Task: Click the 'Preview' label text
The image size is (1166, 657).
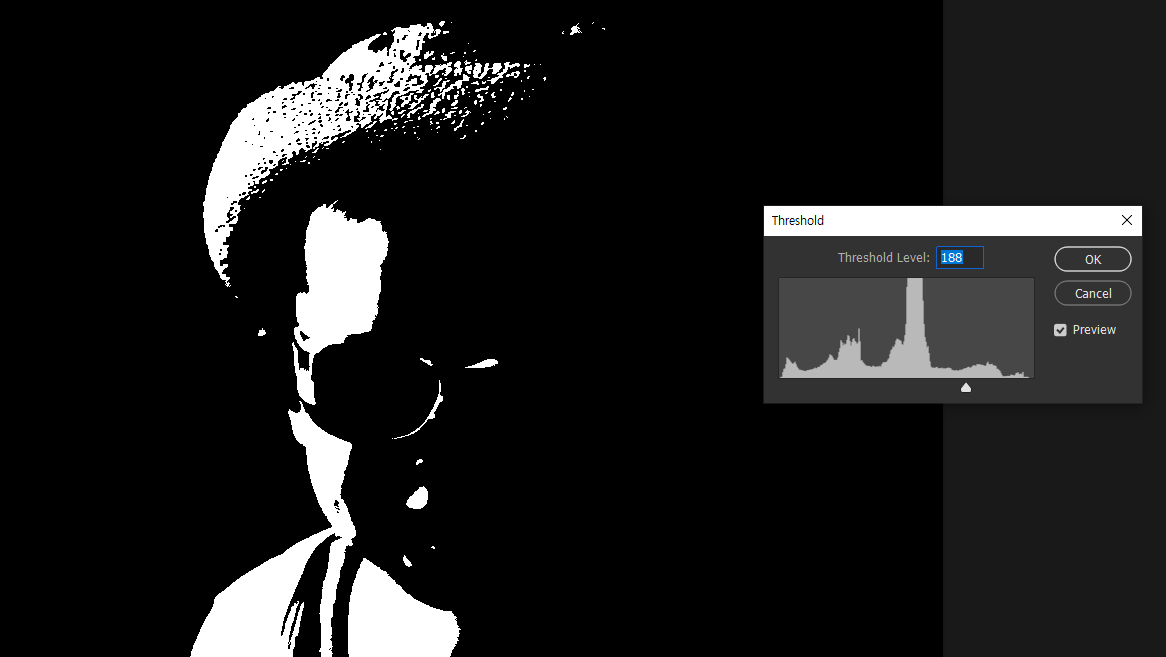Action: tap(1094, 330)
